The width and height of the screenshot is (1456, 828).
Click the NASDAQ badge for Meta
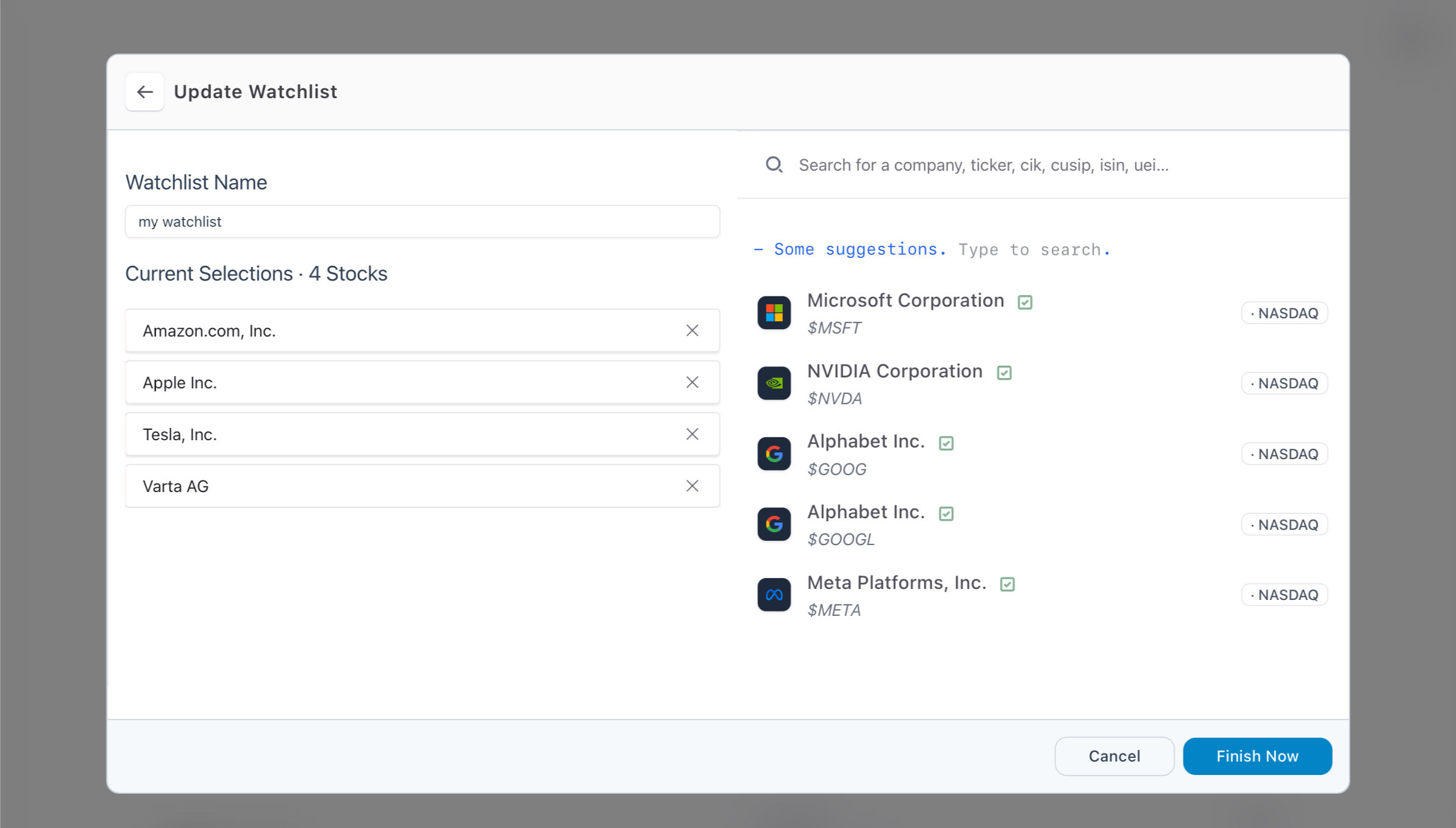click(x=1285, y=595)
